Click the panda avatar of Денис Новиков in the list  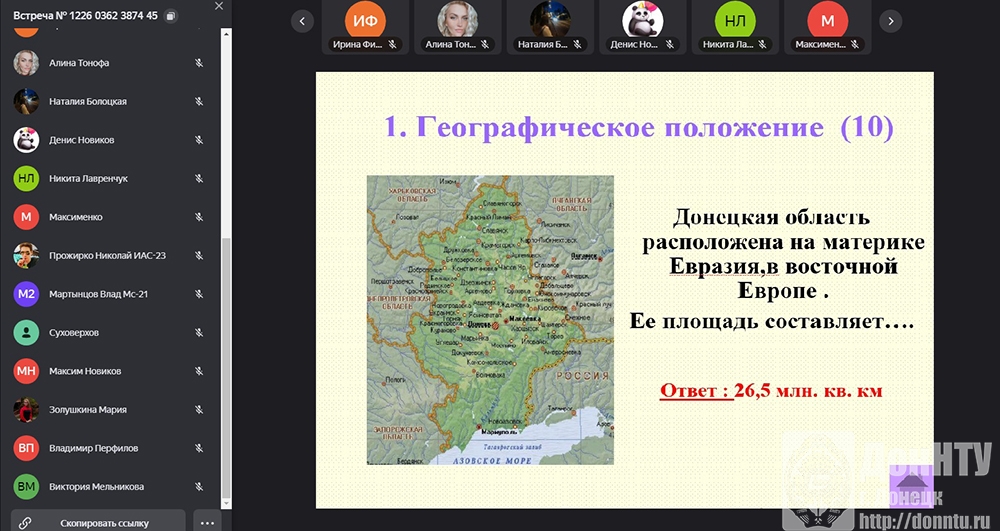[x=26, y=140]
